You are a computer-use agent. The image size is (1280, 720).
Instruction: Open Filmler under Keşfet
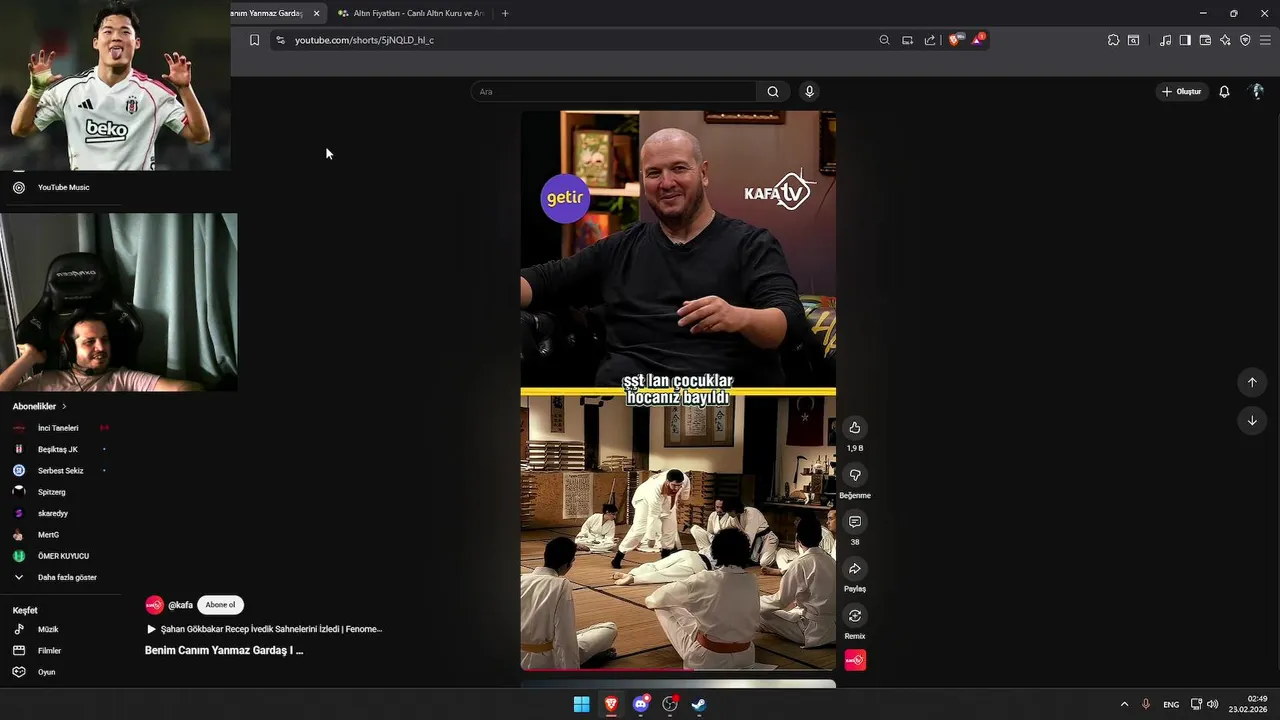pyautogui.click(x=49, y=650)
